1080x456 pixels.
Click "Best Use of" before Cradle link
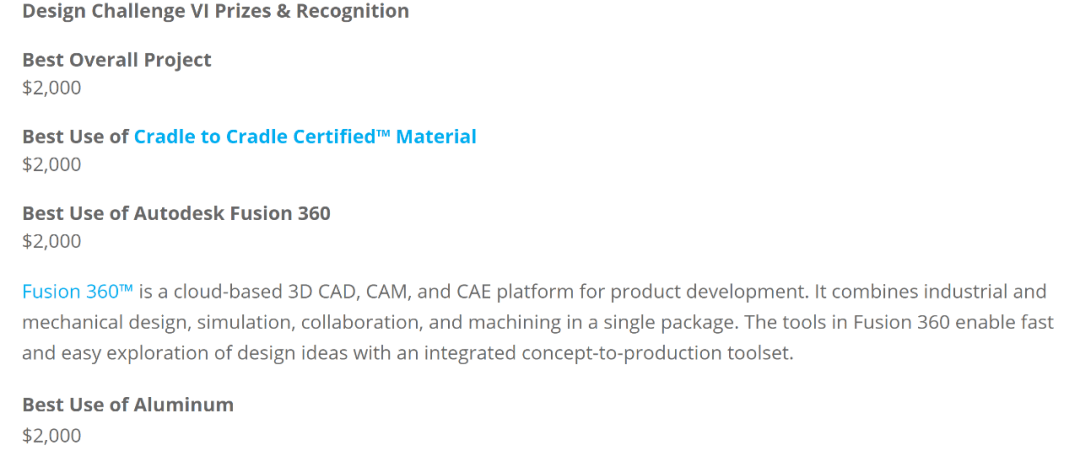point(76,136)
